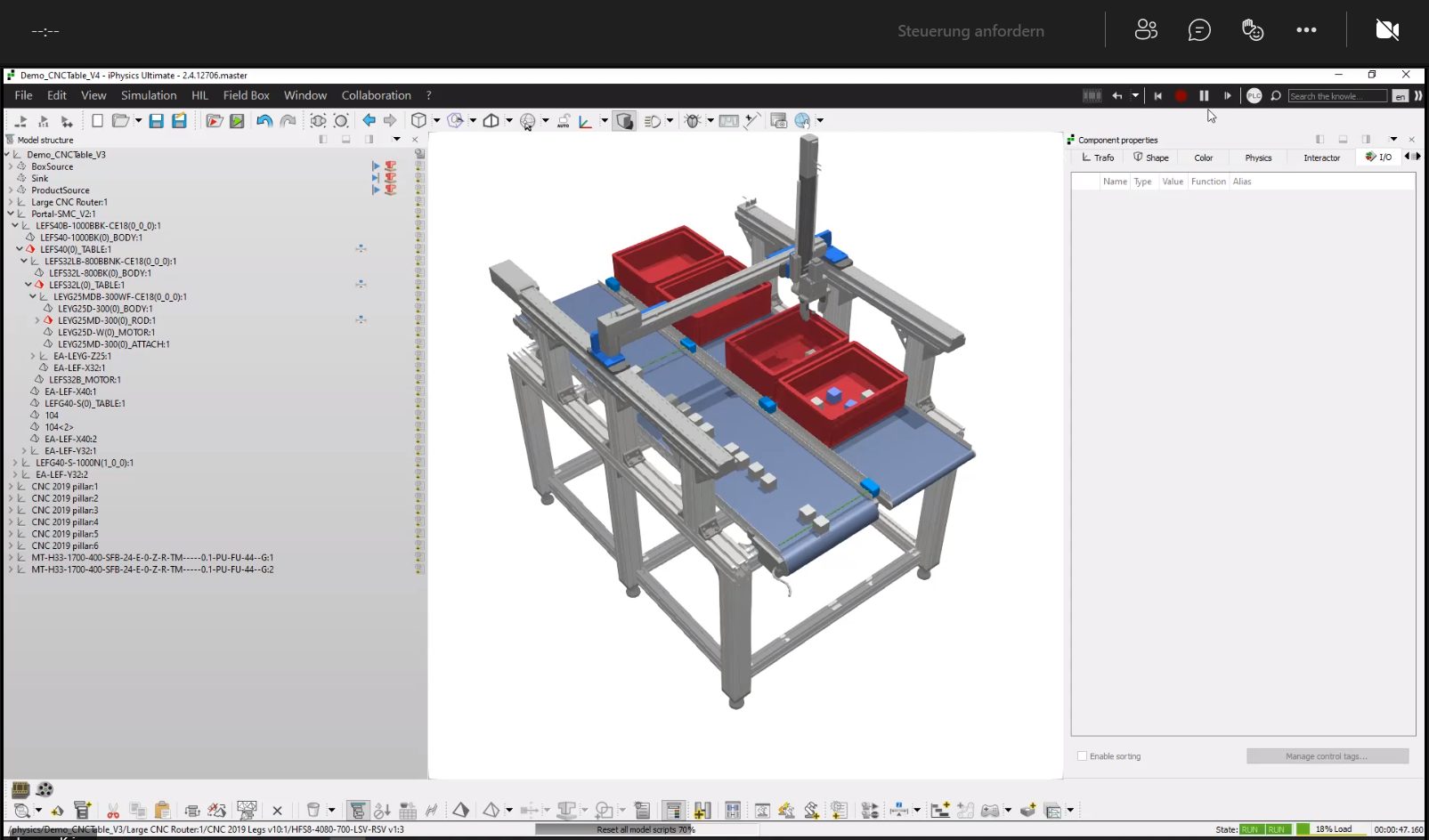
Task: Activate the debug/bug tool icon
Action: coord(693,120)
